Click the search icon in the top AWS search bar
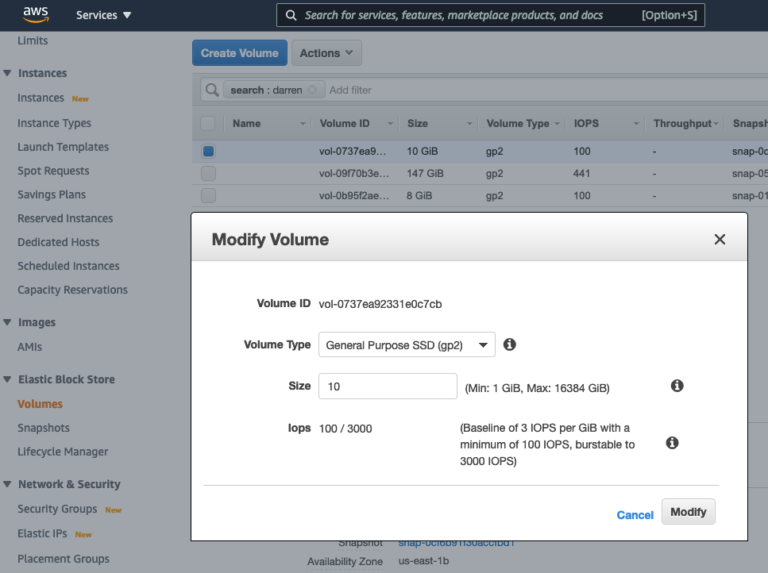This screenshot has width=768, height=573. pyautogui.click(x=291, y=15)
